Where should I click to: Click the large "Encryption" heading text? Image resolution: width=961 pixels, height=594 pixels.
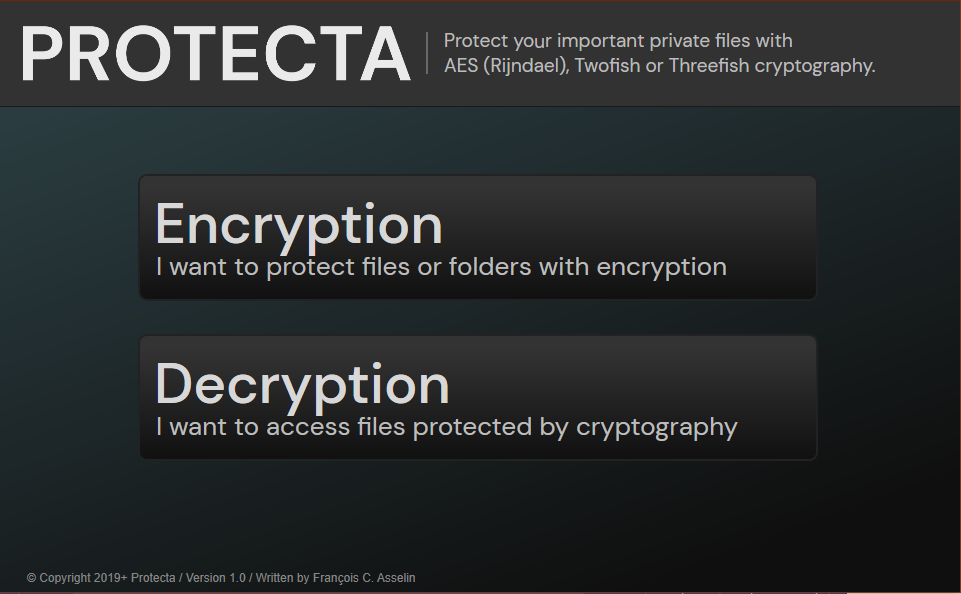click(x=299, y=223)
